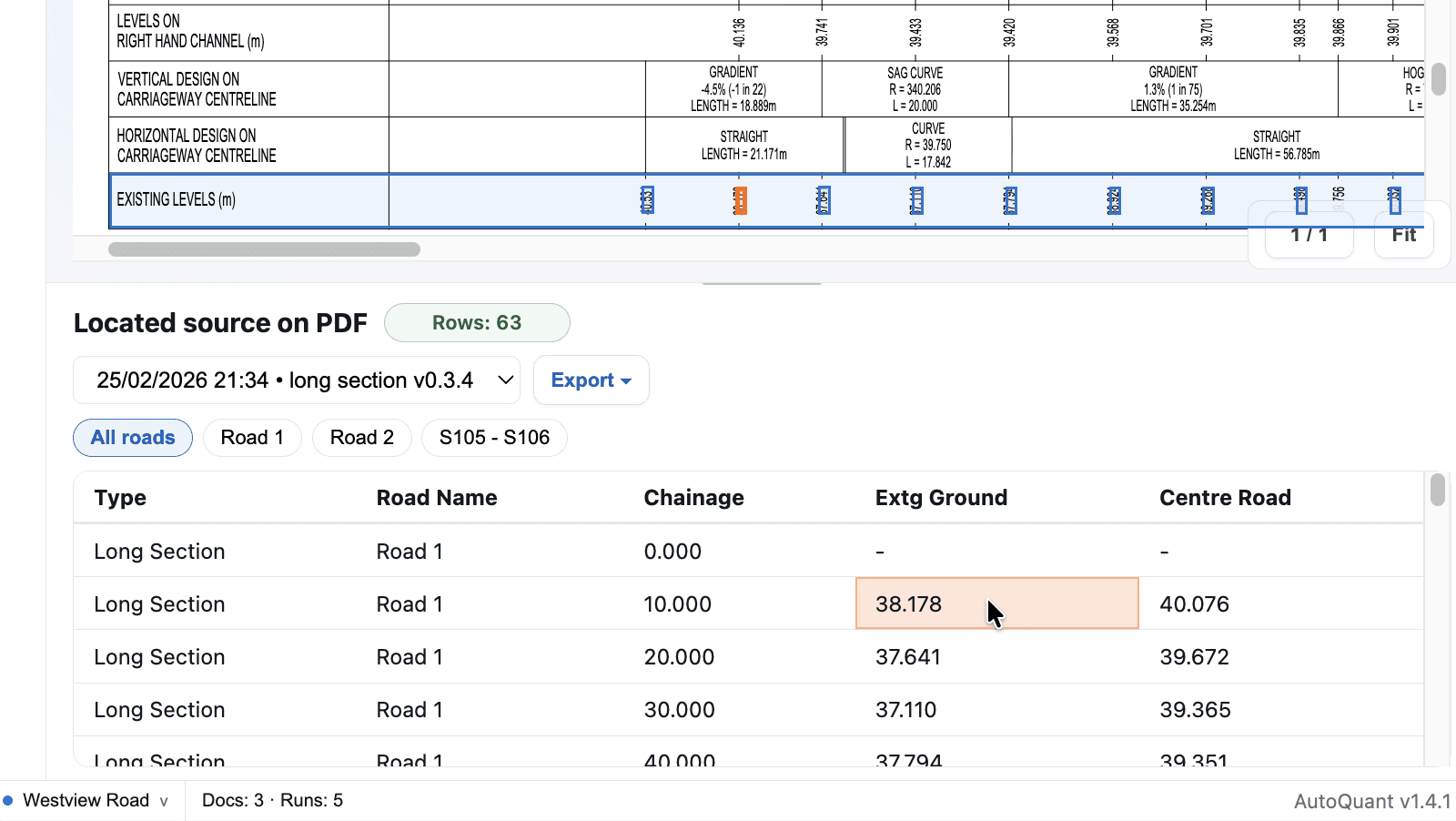Open the Export dropdown menu
This screenshot has height=821, width=1456.
coord(591,380)
